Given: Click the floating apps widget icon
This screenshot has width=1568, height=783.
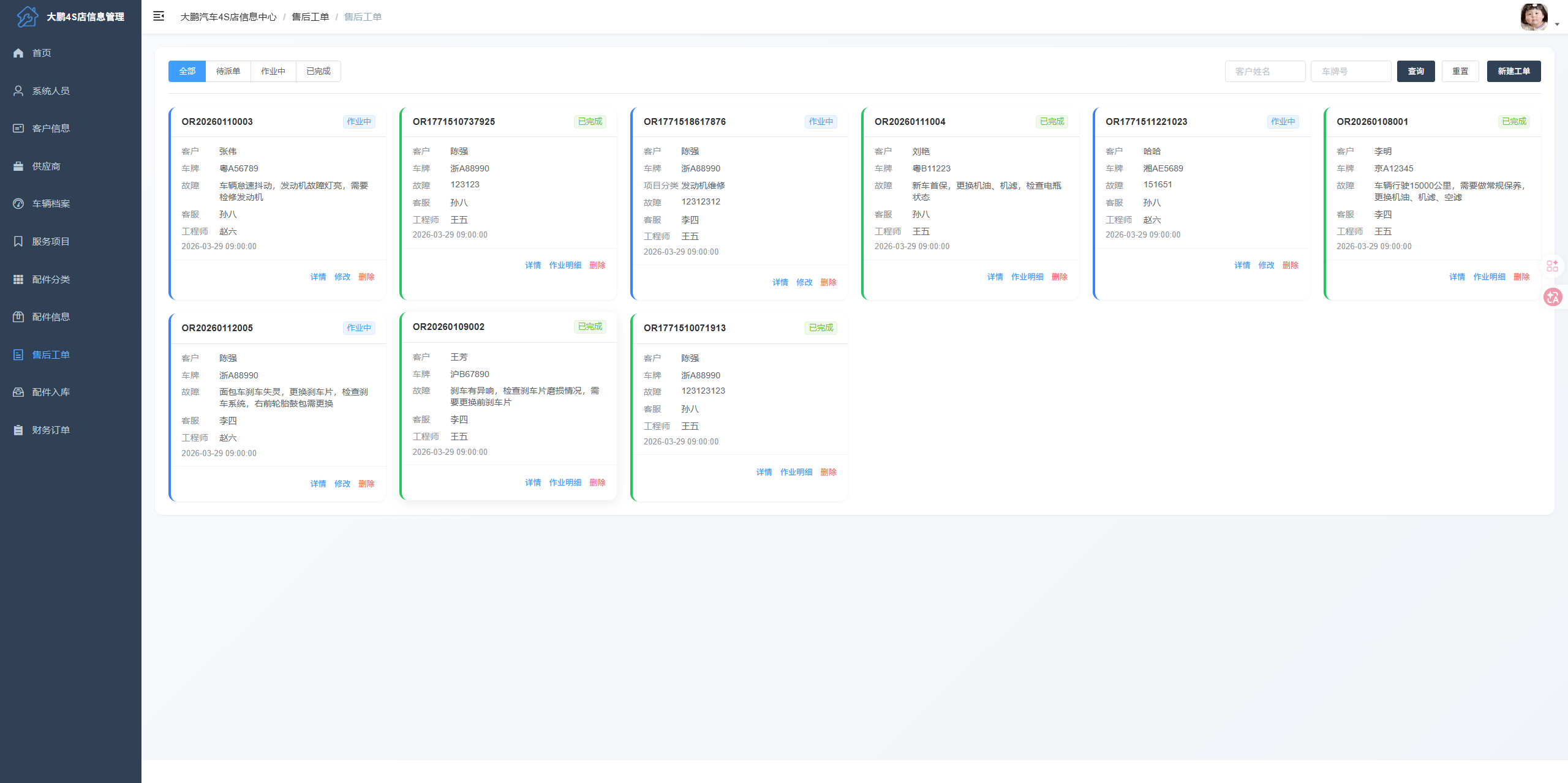Looking at the screenshot, I should click(1553, 266).
